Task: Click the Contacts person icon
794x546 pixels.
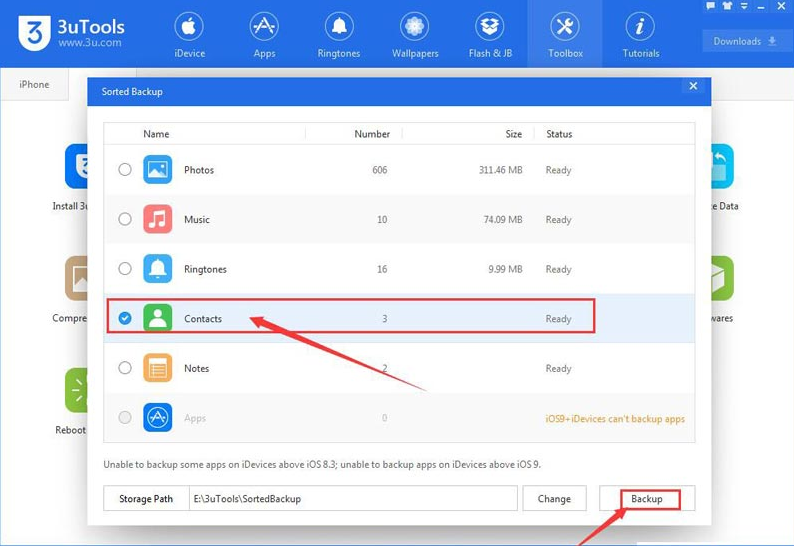Action: [157, 318]
